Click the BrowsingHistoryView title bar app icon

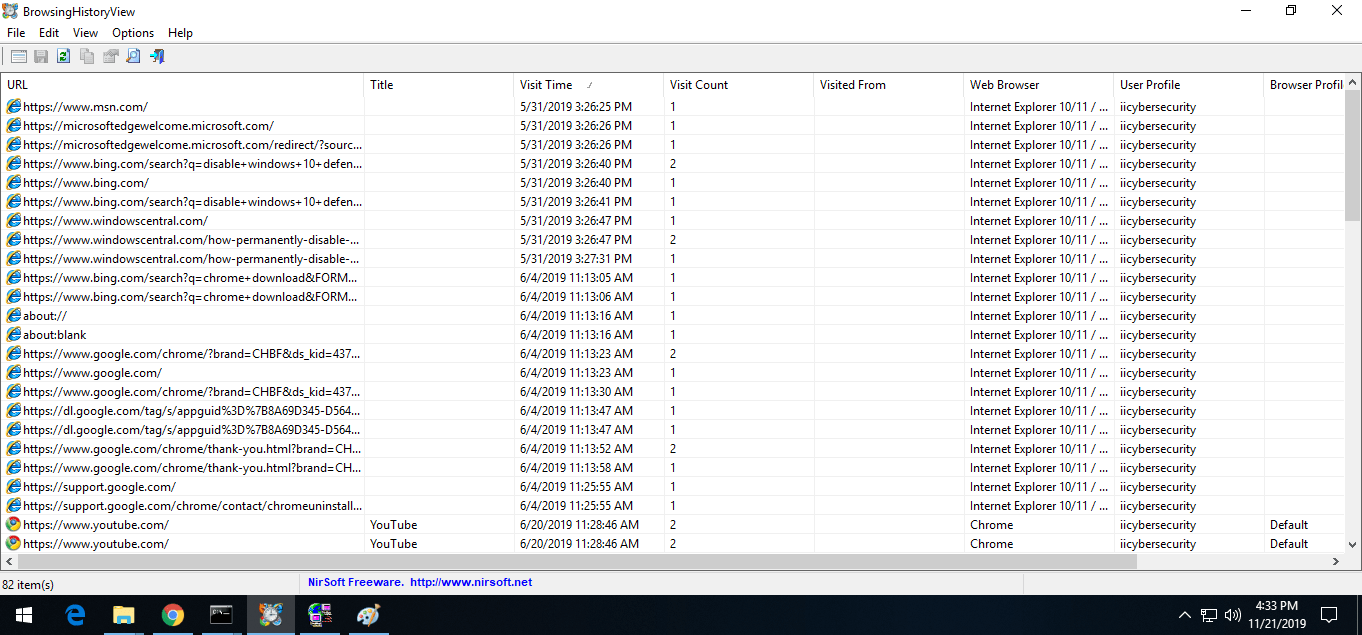[x=11, y=11]
